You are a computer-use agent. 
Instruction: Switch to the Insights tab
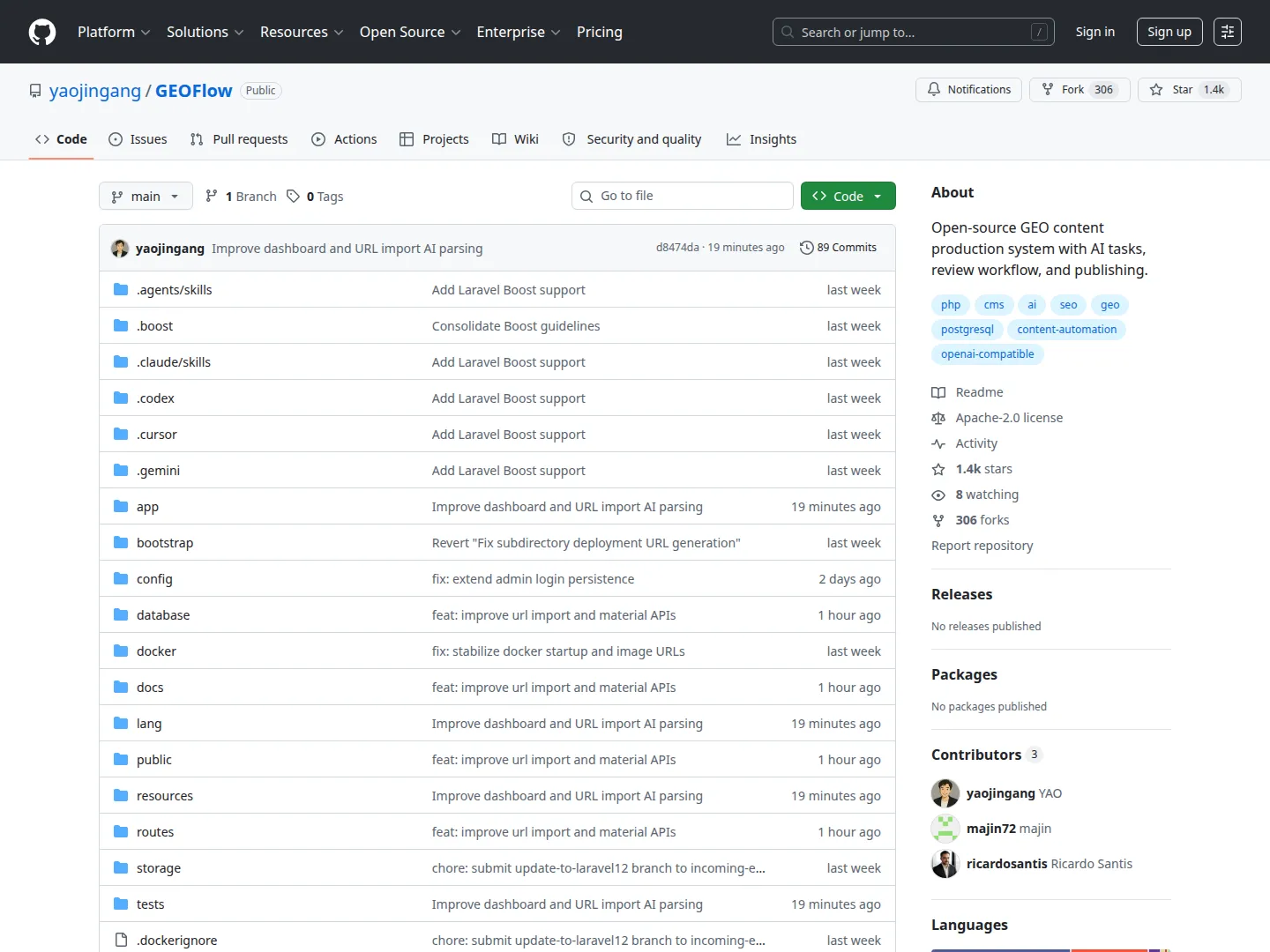click(761, 139)
